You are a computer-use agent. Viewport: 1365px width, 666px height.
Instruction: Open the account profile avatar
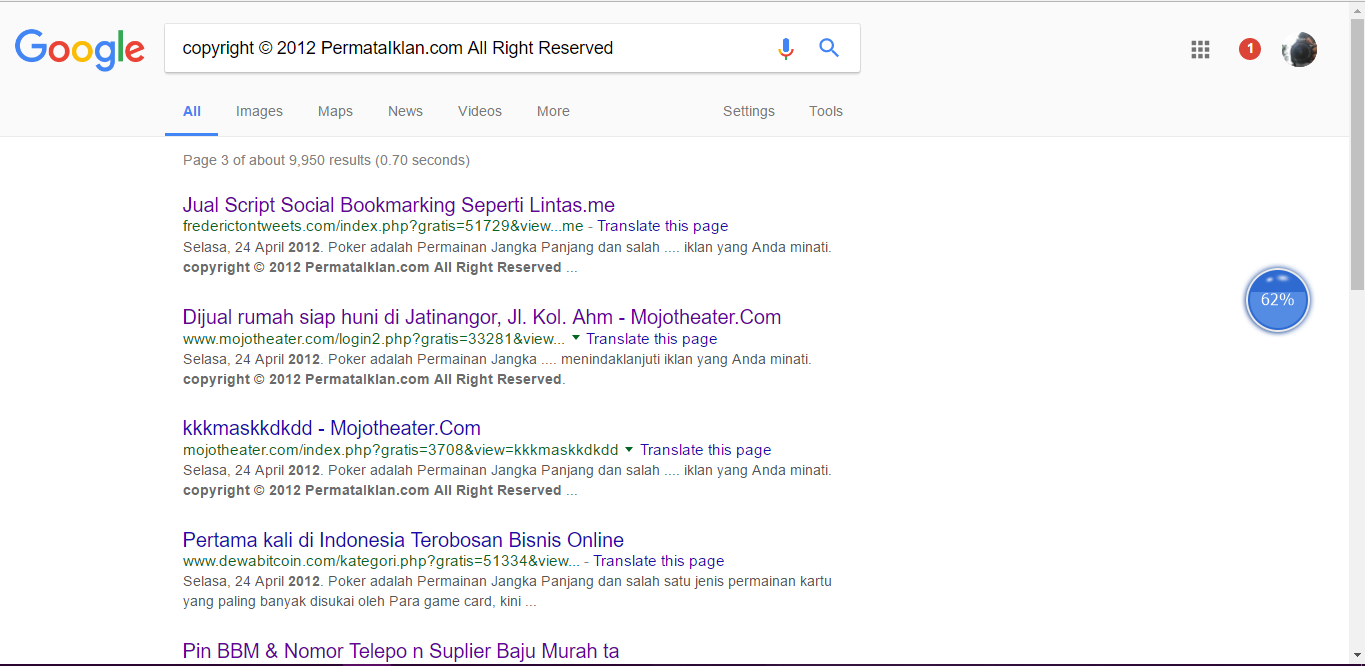click(x=1299, y=49)
